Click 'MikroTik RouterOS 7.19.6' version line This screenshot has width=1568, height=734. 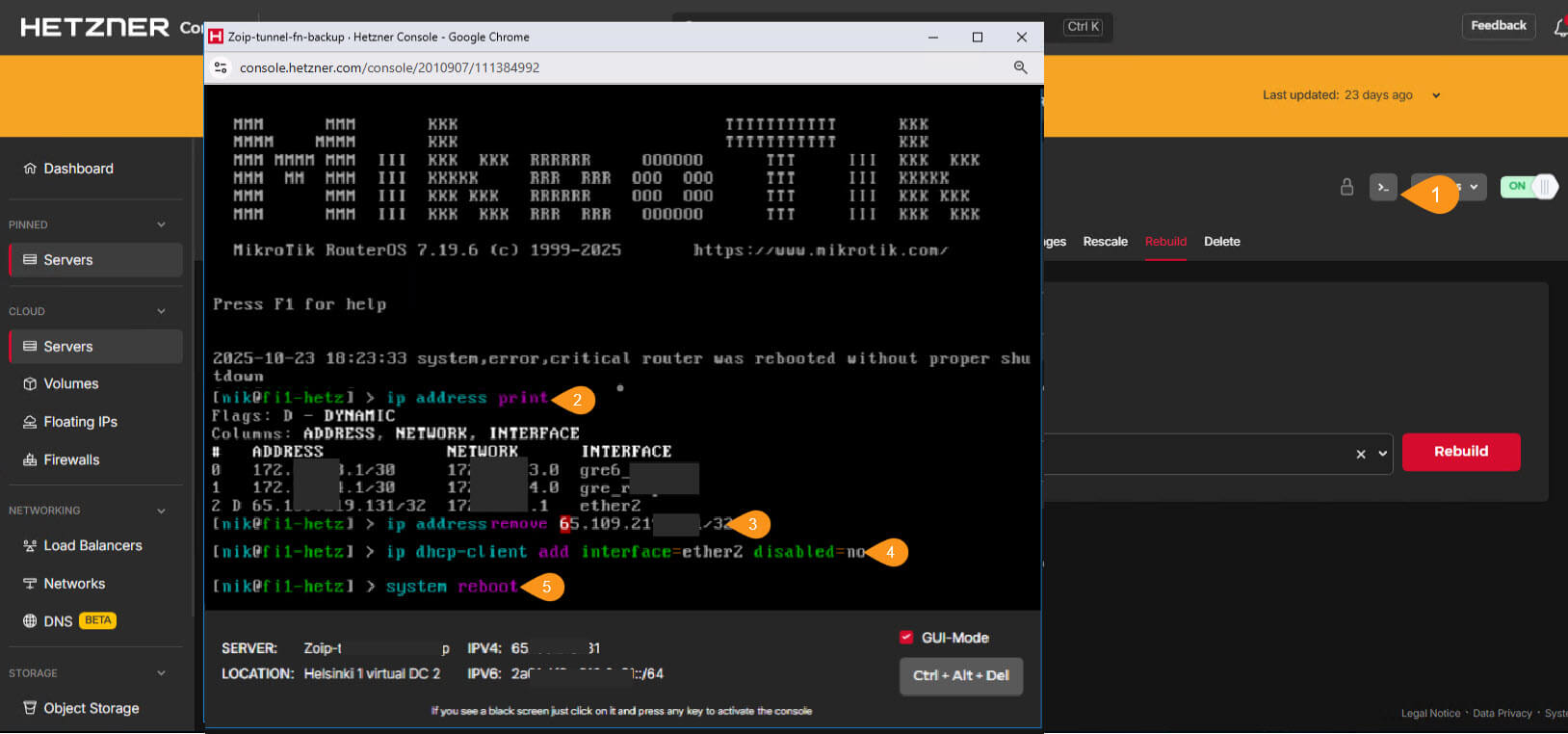[427, 250]
